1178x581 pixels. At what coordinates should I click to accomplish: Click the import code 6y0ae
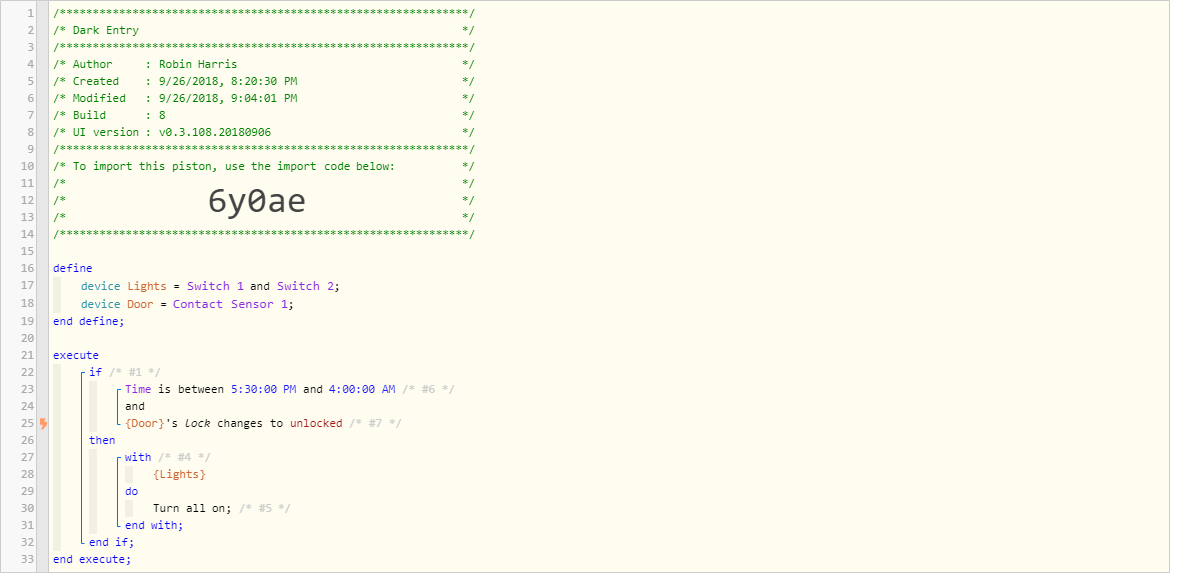click(x=257, y=201)
